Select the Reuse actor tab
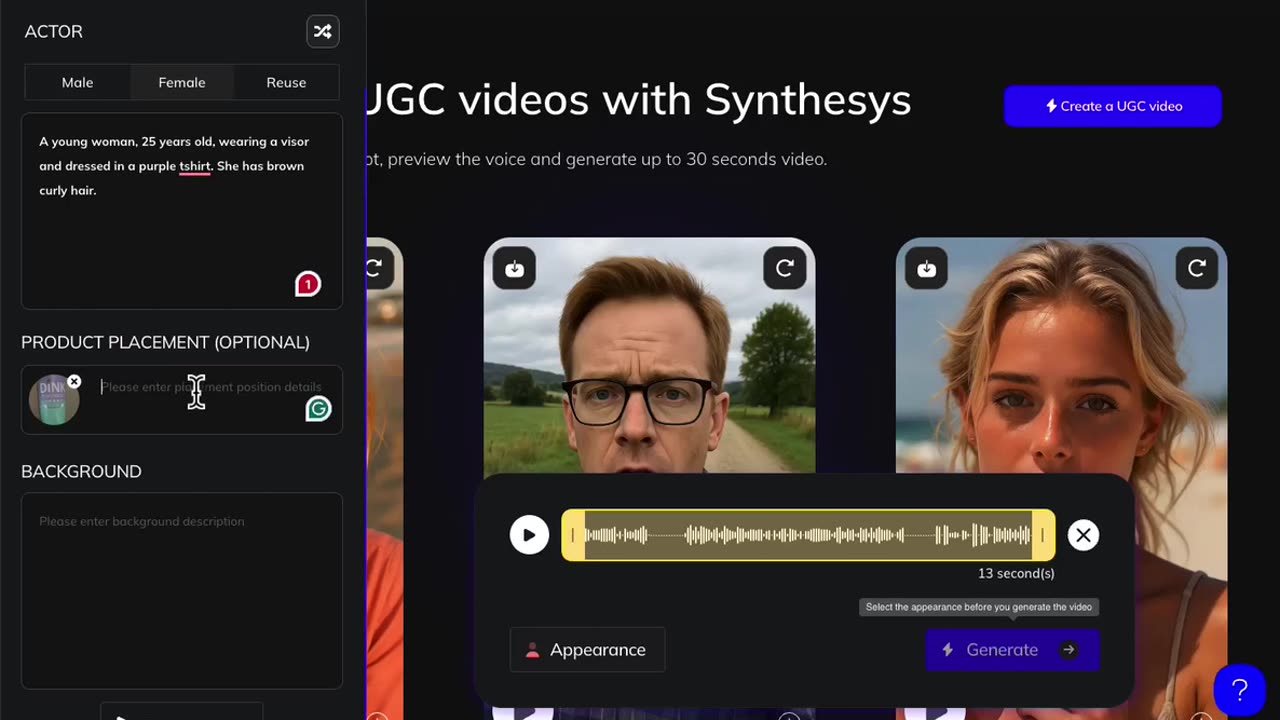The width and height of the screenshot is (1280, 720). [x=286, y=83]
